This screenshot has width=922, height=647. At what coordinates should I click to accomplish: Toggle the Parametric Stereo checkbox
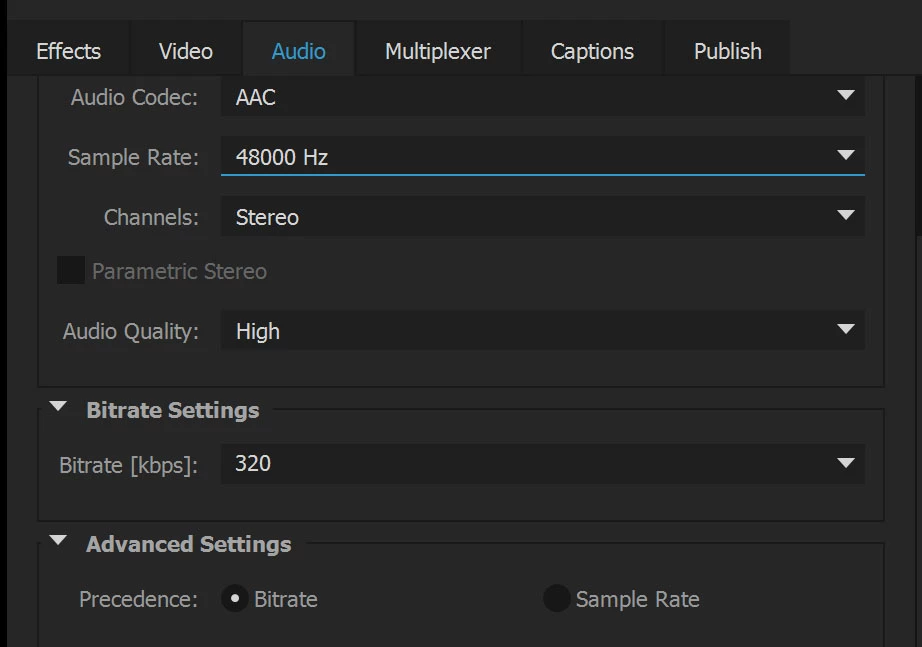click(x=71, y=271)
